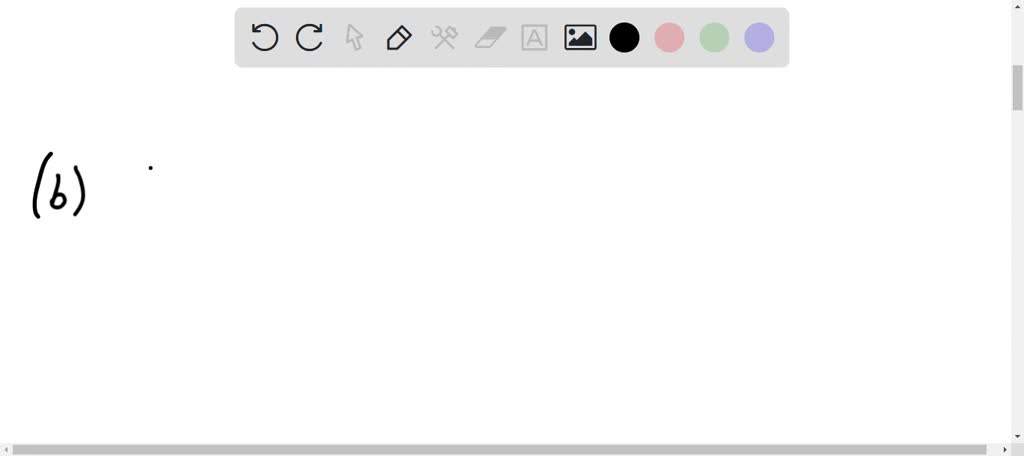Open the crossed tools settings icon
The width and height of the screenshot is (1024, 456).
[444, 38]
